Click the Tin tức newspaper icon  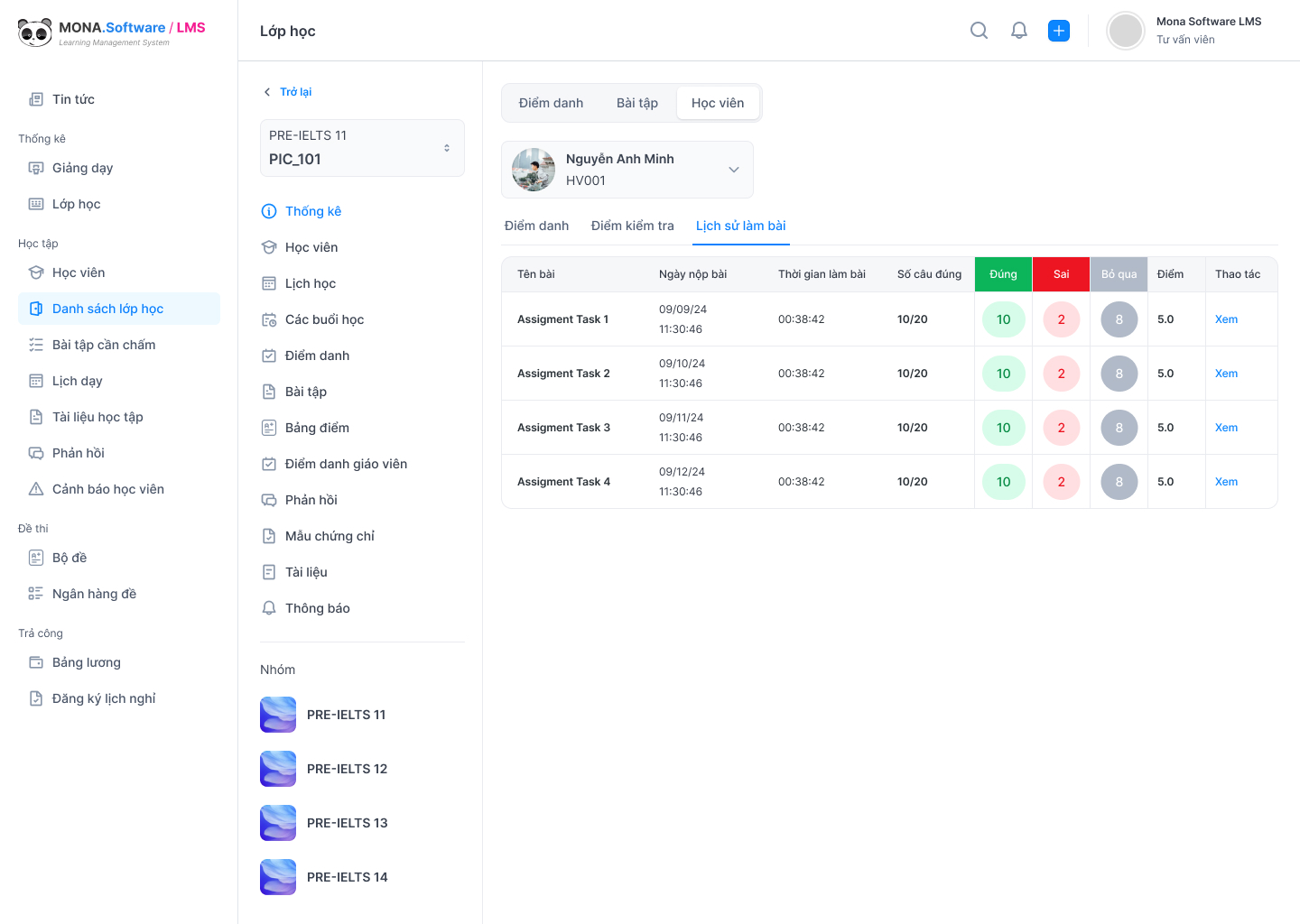point(36,99)
